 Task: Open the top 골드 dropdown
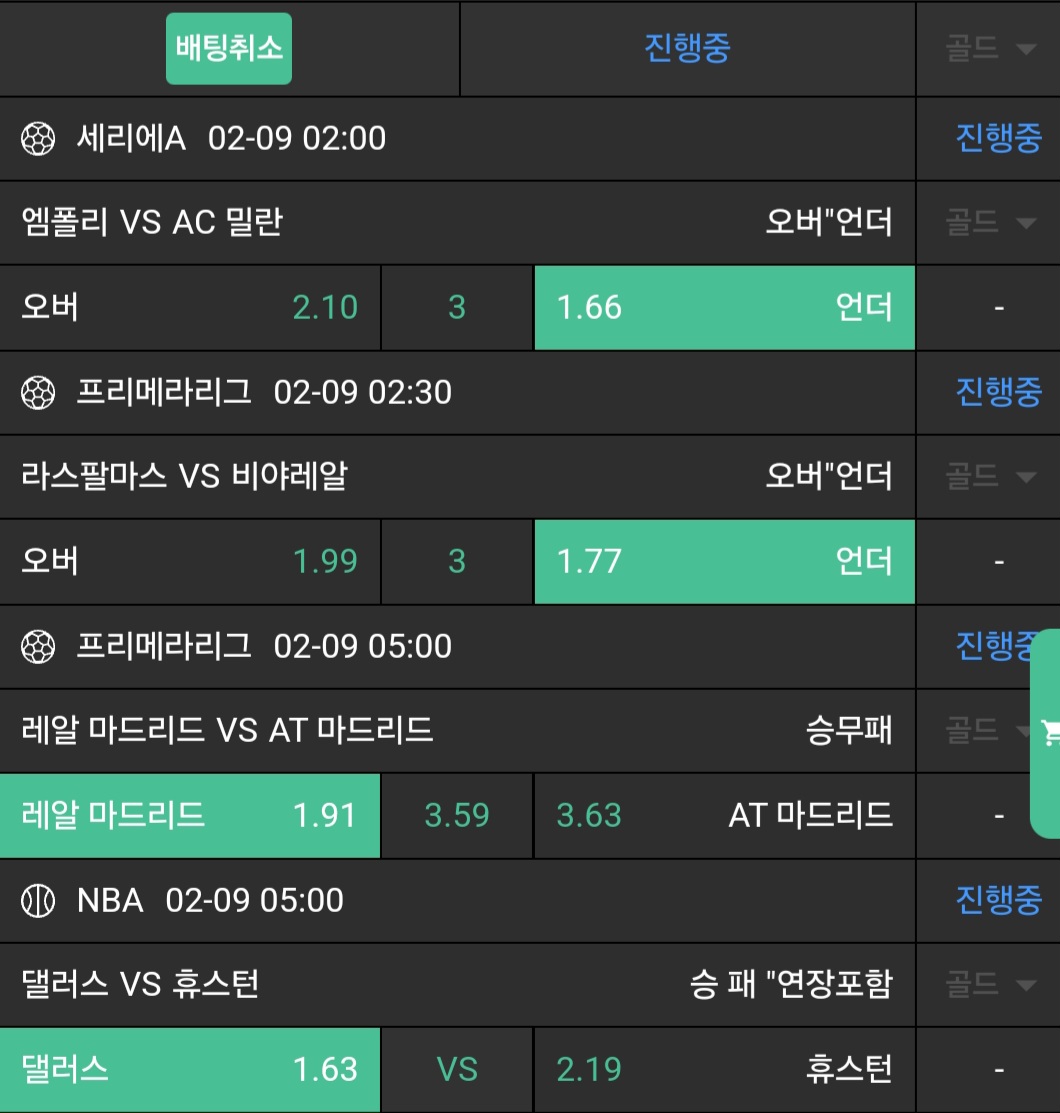point(988,49)
